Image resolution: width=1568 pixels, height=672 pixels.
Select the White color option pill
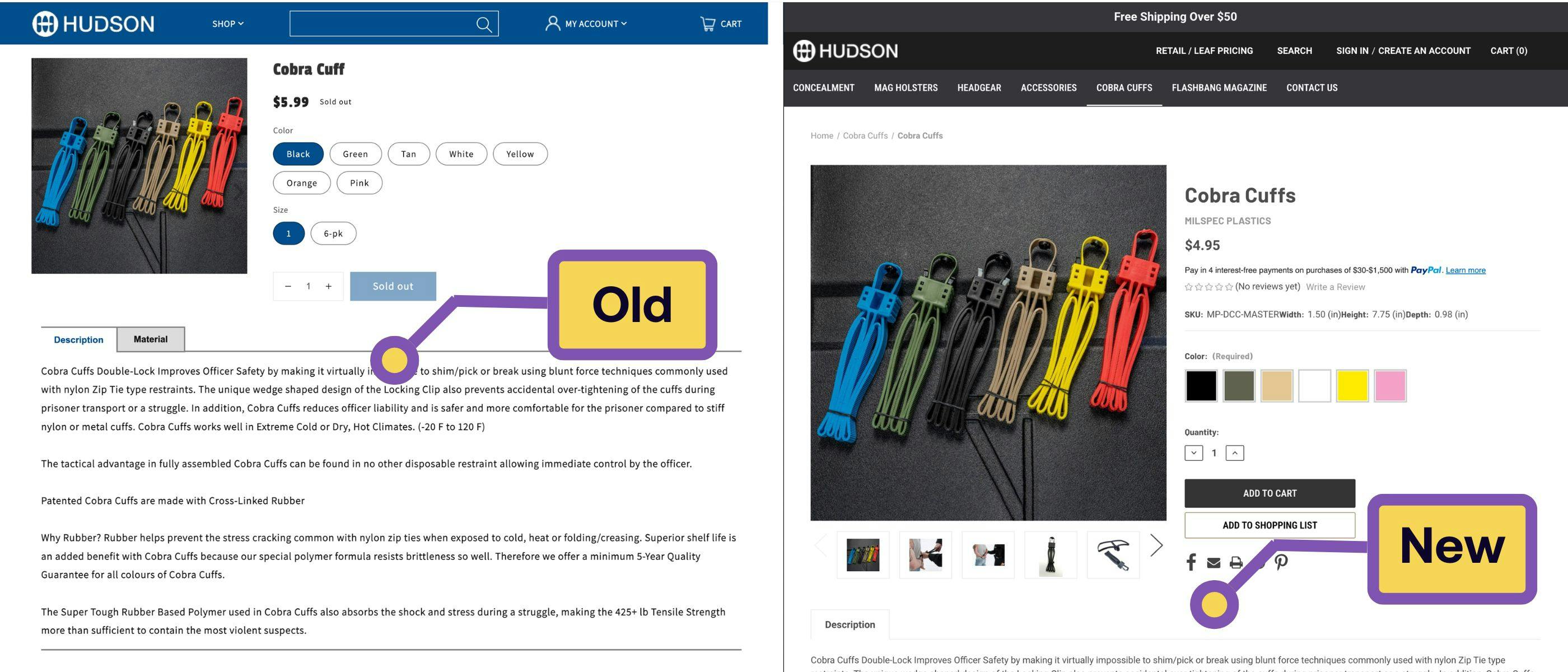(461, 154)
